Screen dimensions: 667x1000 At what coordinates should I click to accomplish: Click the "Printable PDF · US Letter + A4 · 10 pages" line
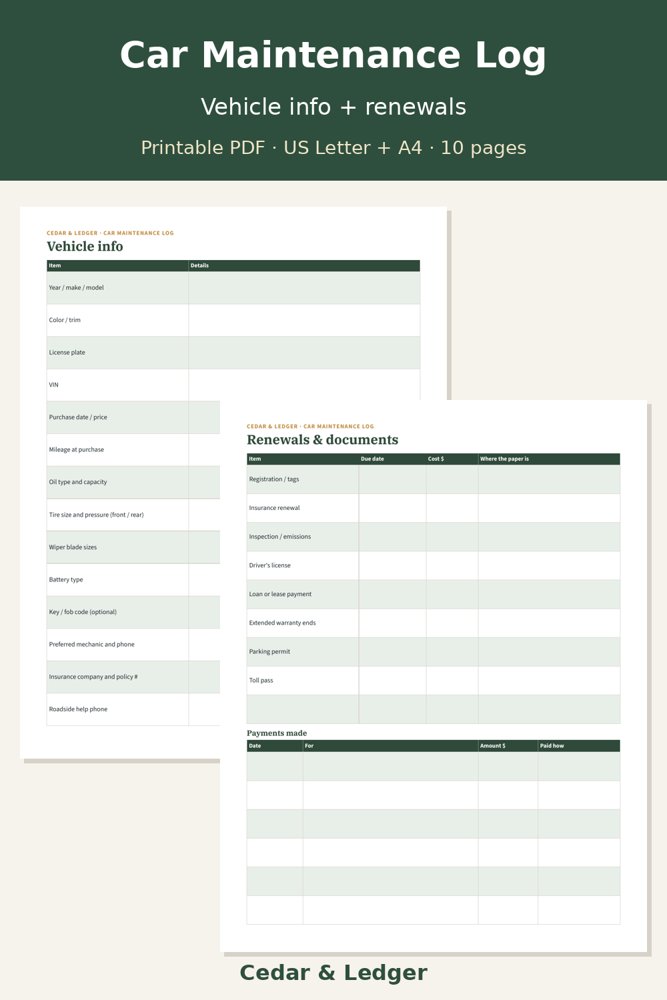[334, 148]
